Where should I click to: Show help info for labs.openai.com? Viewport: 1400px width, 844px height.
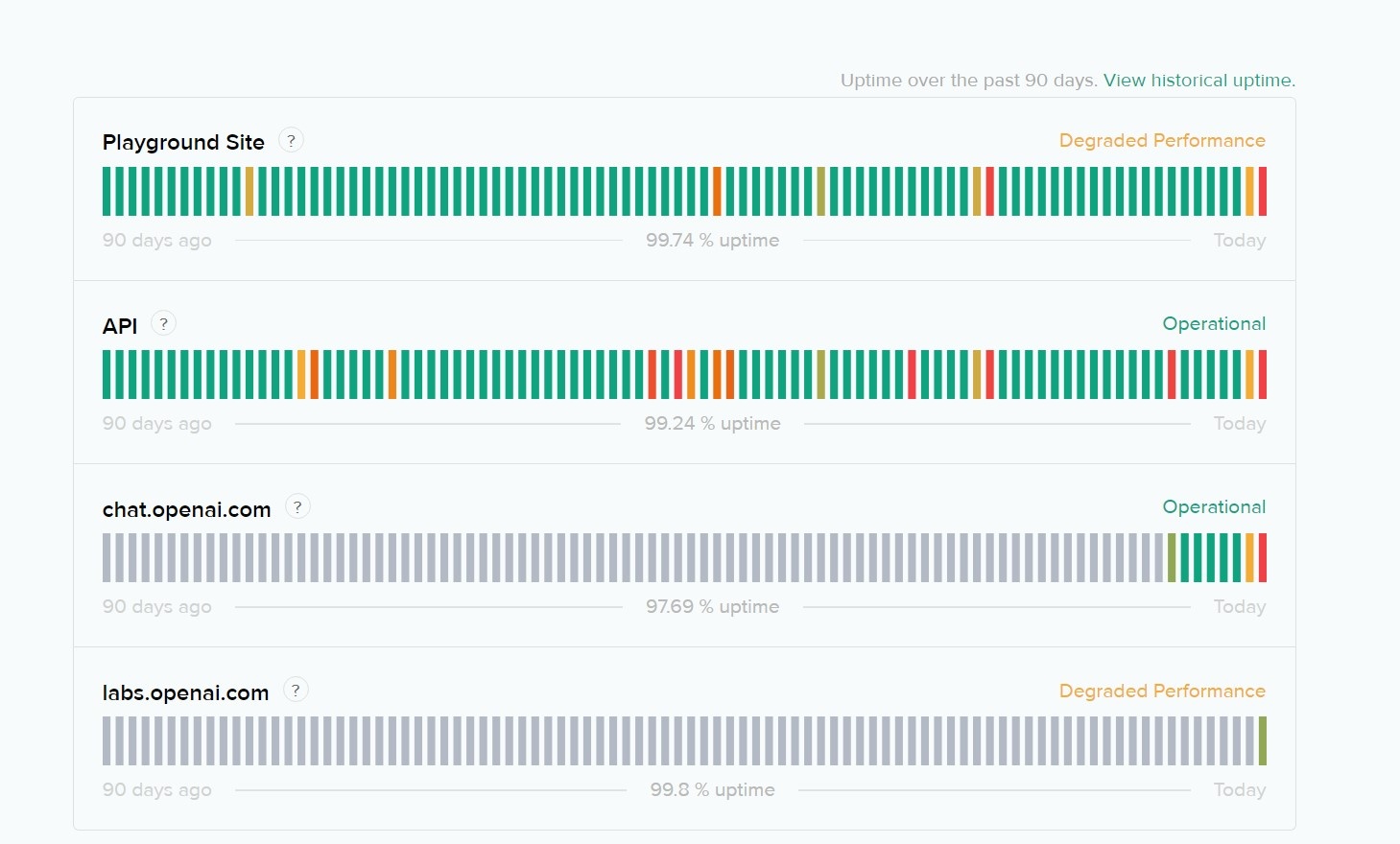click(296, 691)
